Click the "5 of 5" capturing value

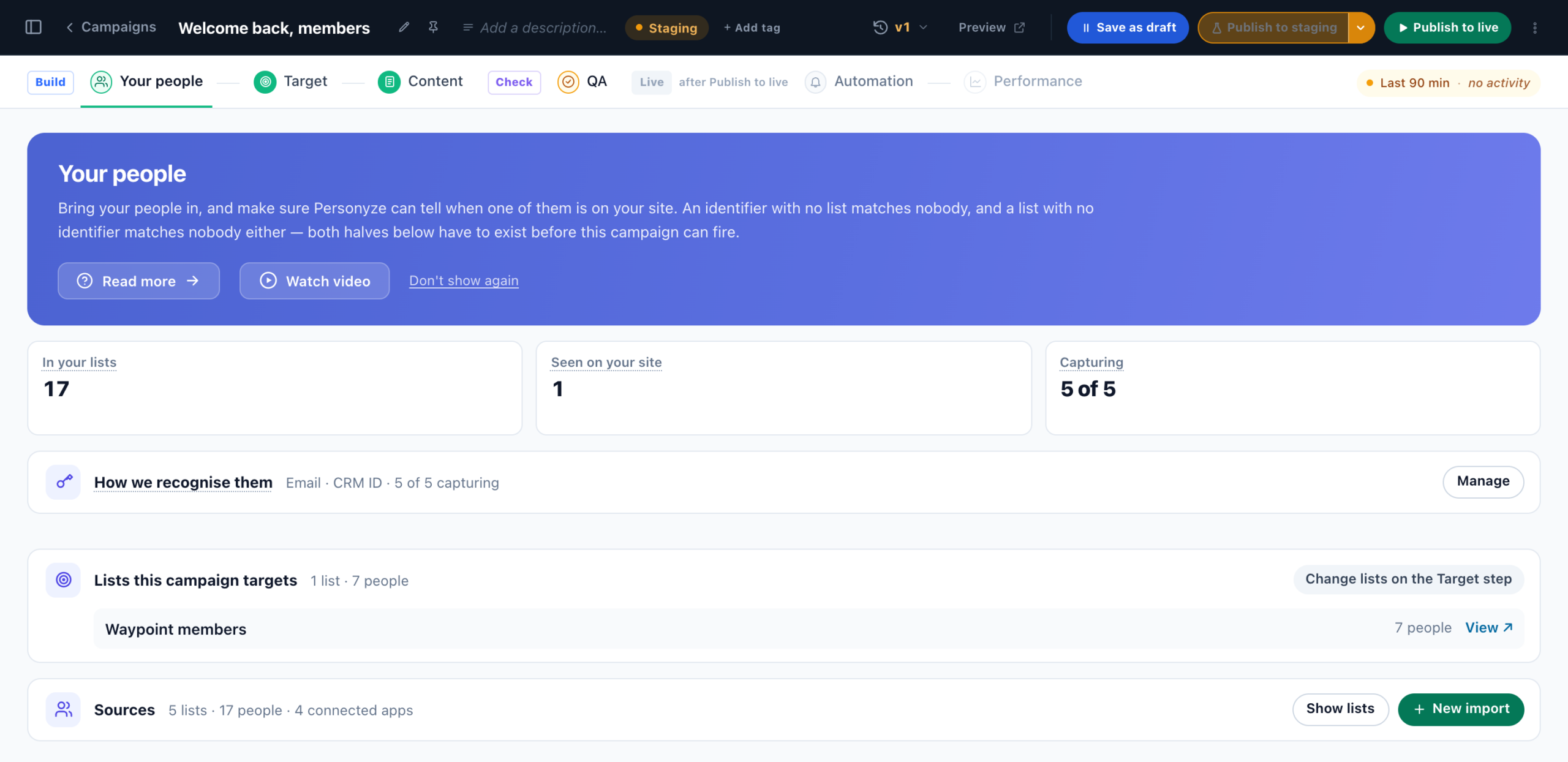(x=1088, y=389)
